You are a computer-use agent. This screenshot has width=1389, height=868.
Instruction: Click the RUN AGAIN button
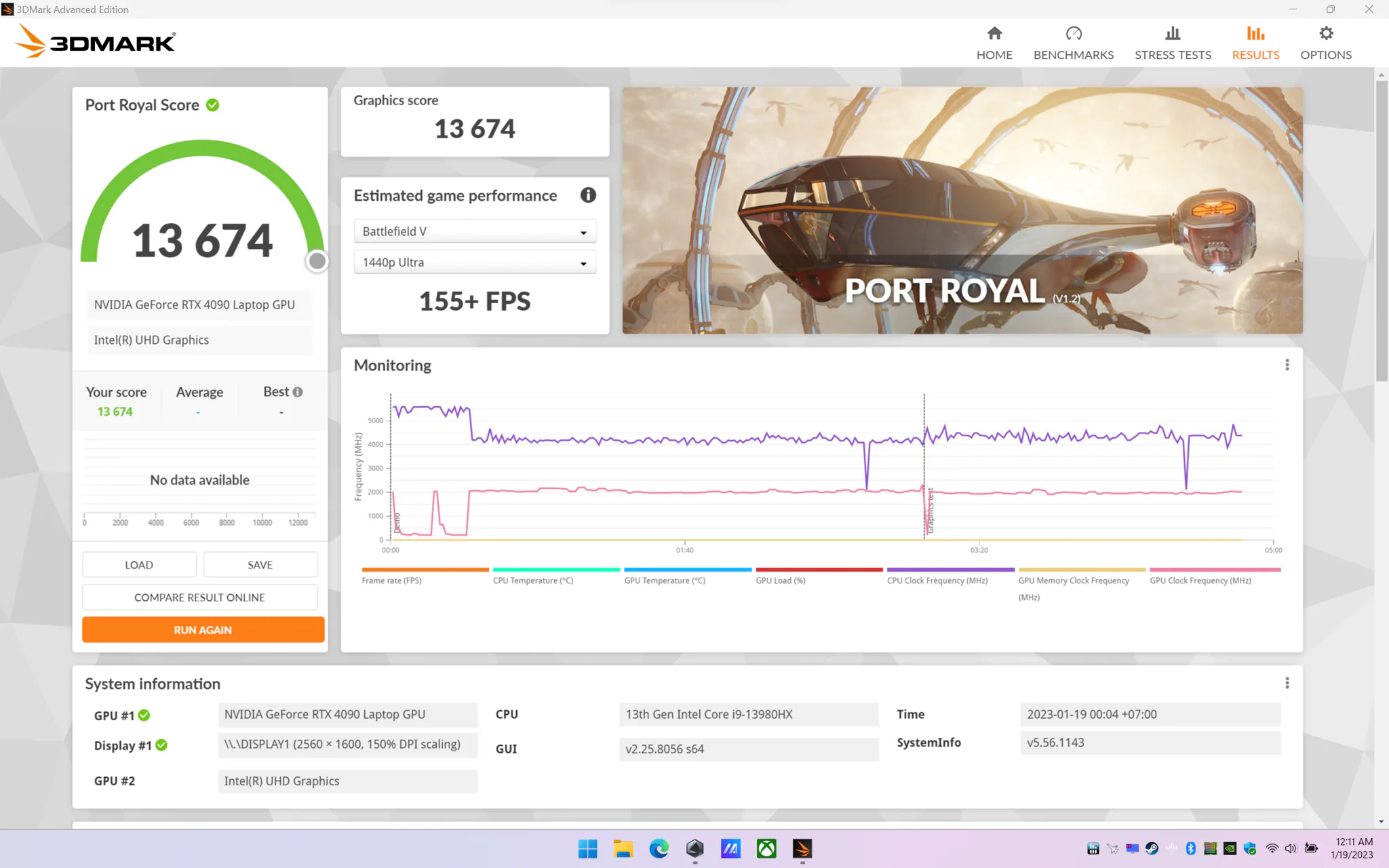203,630
